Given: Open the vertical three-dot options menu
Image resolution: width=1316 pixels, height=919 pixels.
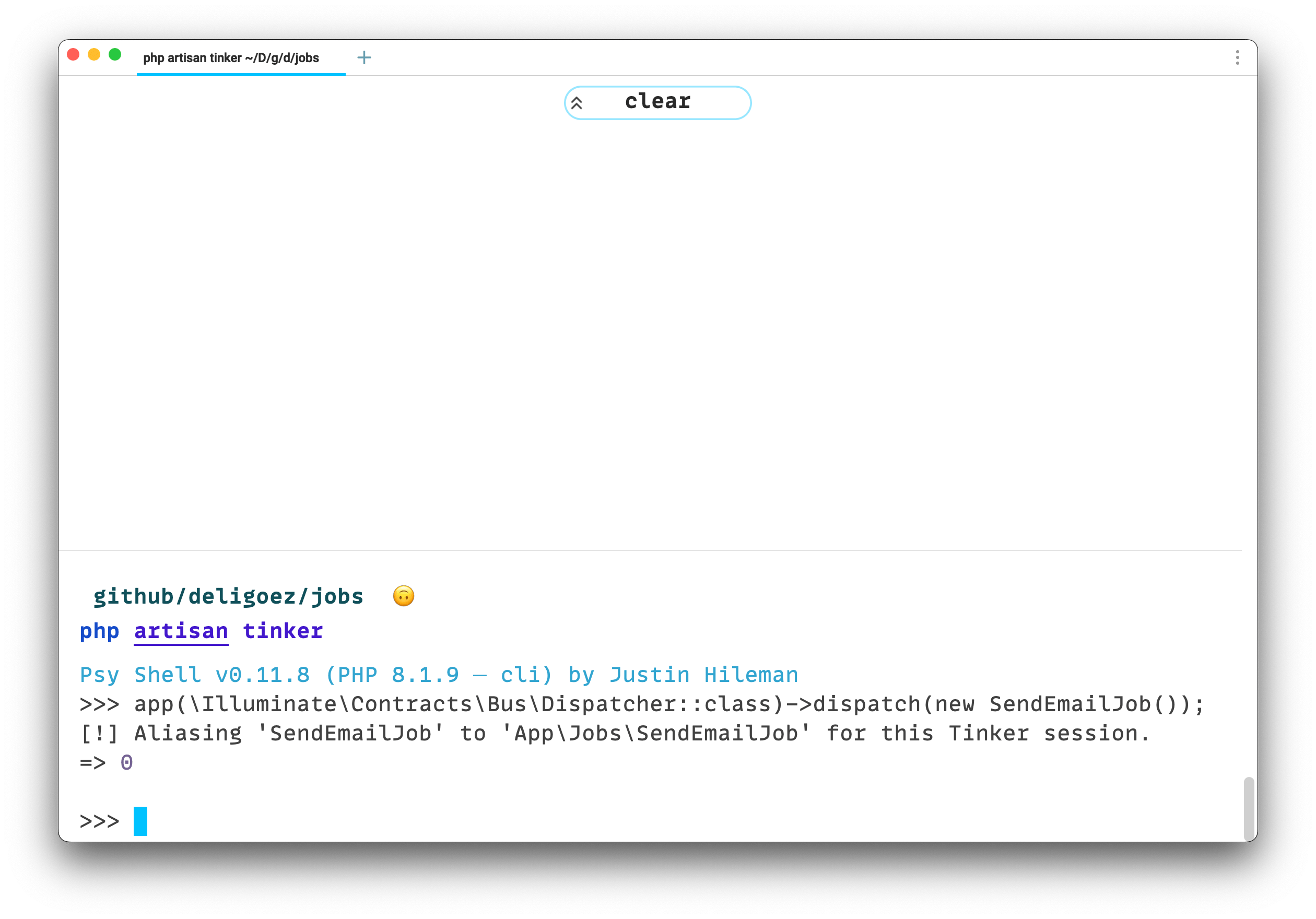Looking at the screenshot, I should coord(1238,57).
